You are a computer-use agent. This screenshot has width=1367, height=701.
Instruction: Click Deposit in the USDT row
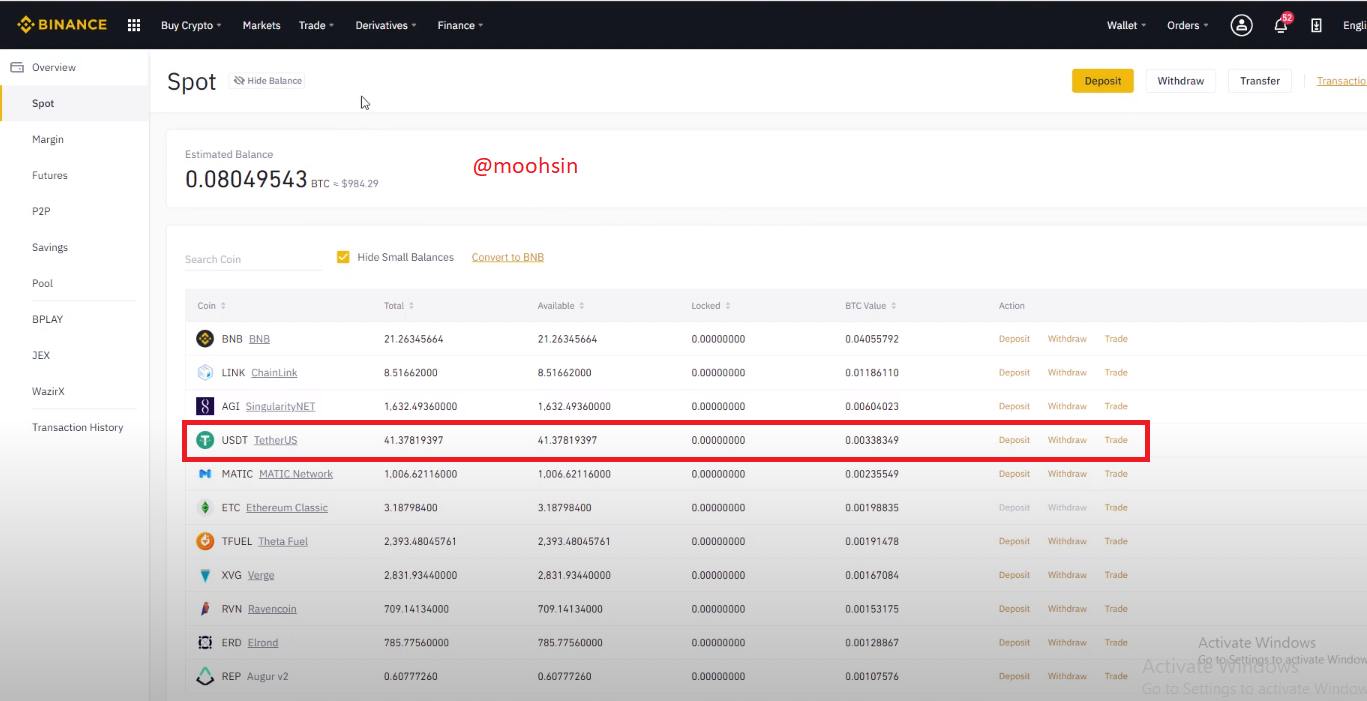tap(1014, 440)
